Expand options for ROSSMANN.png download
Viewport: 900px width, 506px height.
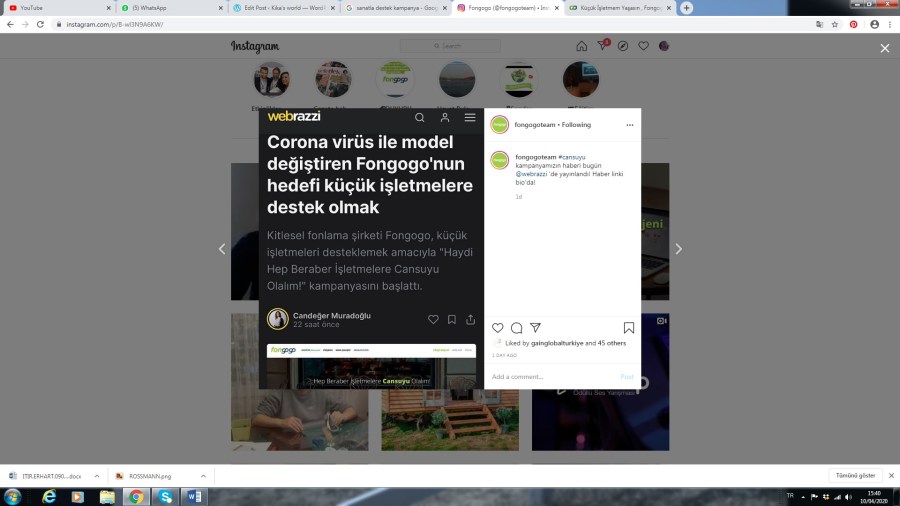(203, 476)
